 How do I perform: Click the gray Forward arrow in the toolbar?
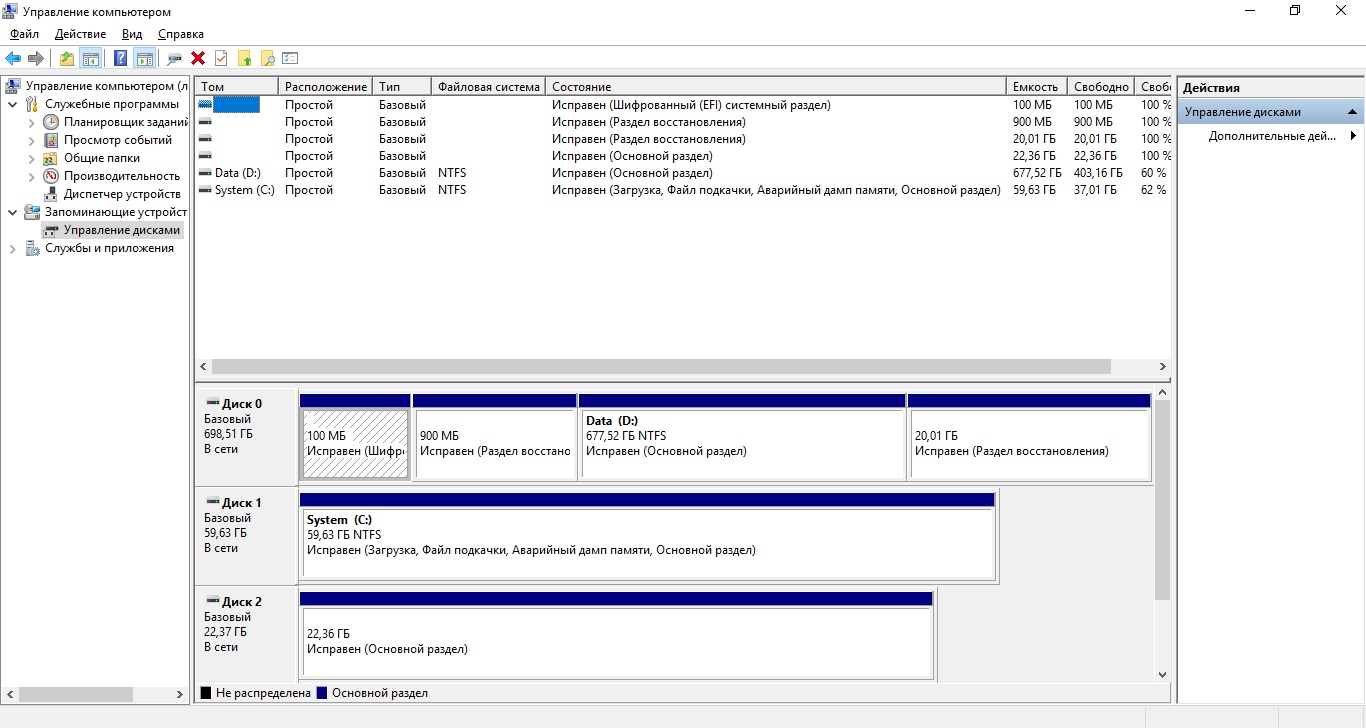tap(36, 58)
